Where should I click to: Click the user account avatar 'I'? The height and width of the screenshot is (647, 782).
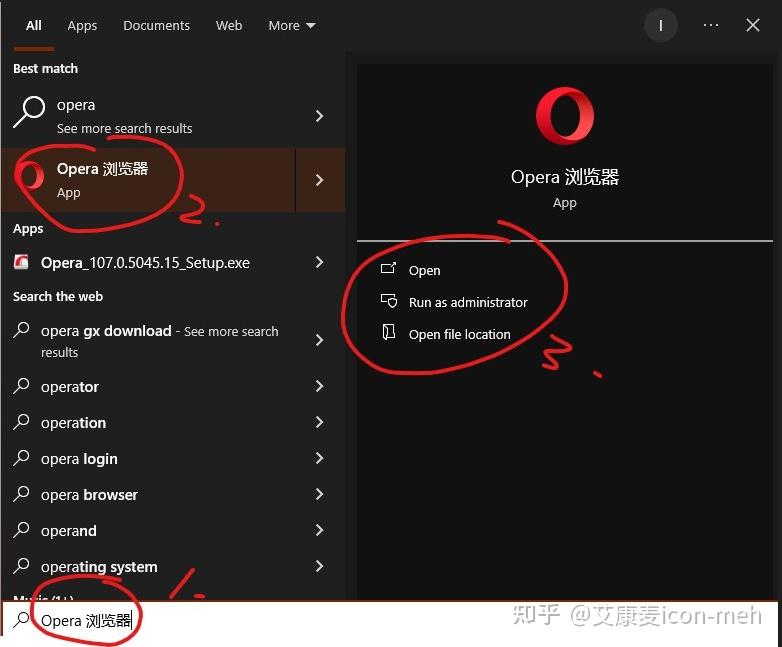660,25
